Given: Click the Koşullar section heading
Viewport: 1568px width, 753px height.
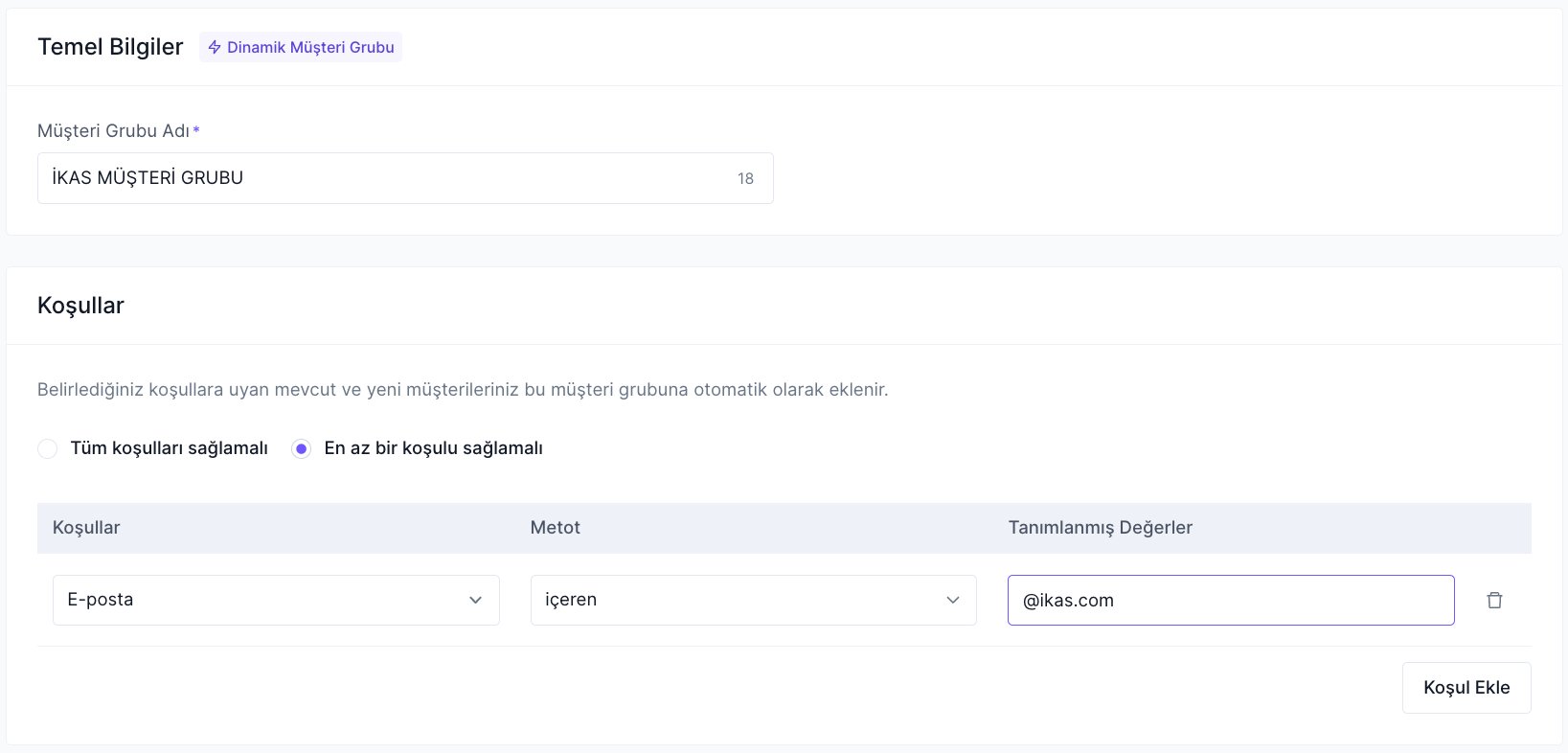Looking at the screenshot, I should (80, 306).
